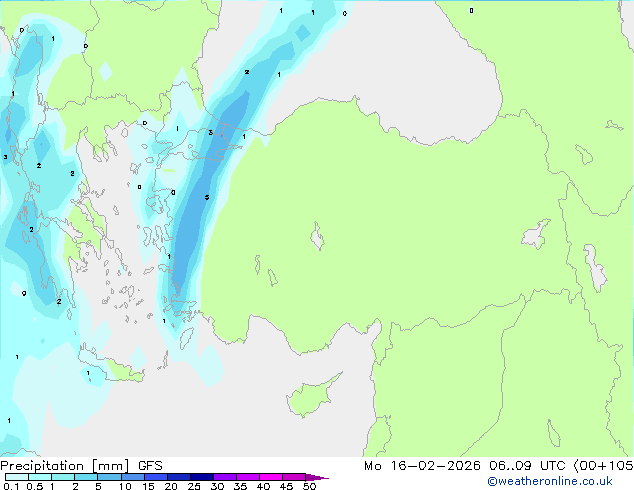Click the 2–5 mm legend color box

point(86,477)
